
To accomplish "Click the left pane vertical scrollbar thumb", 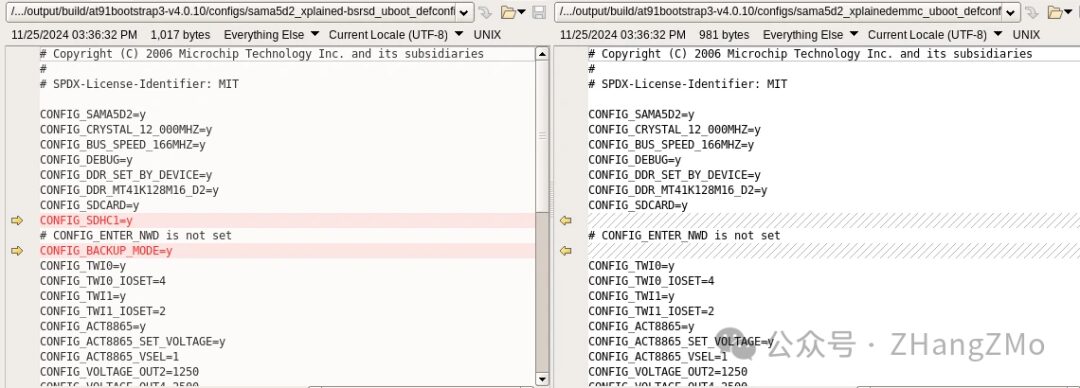I will tap(542, 136).
